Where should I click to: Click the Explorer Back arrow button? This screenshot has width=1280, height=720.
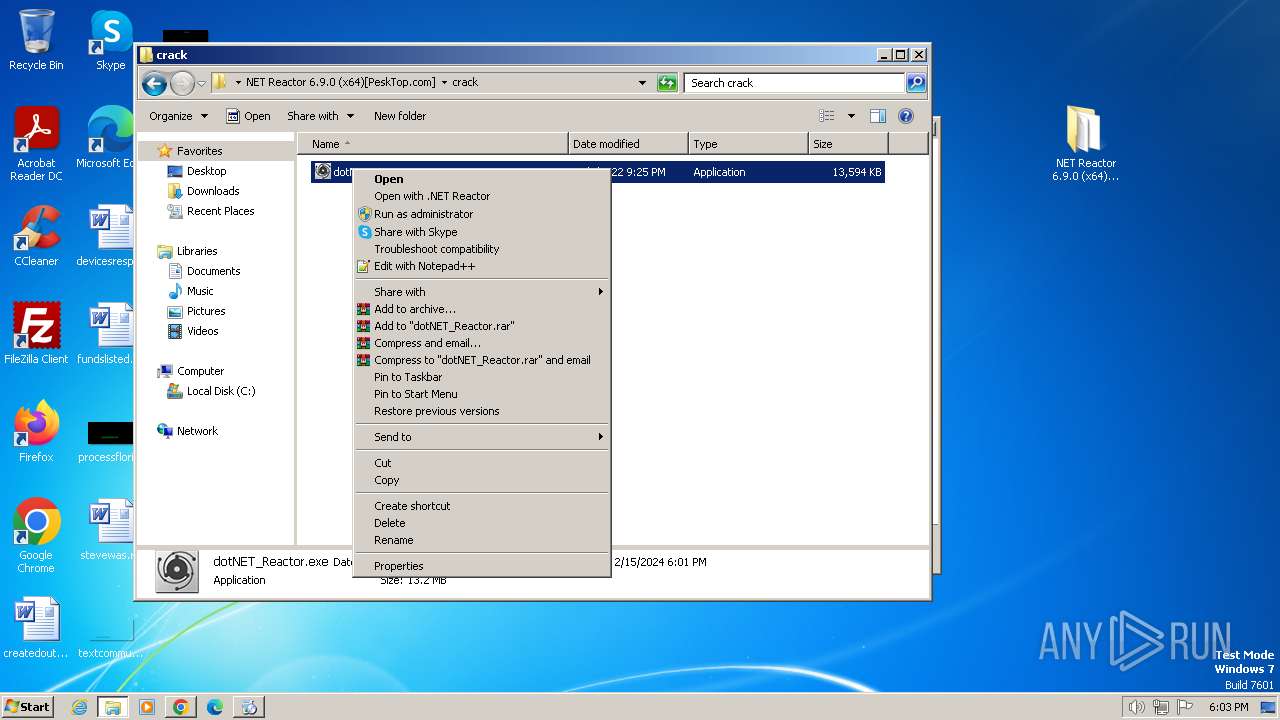click(x=154, y=83)
